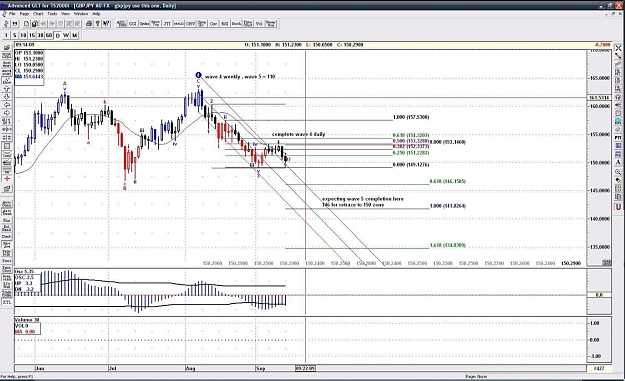Image resolution: width=625 pixels, height=381 pixels.
Task: Select the PTI tool icon
Action: [618, 137]
